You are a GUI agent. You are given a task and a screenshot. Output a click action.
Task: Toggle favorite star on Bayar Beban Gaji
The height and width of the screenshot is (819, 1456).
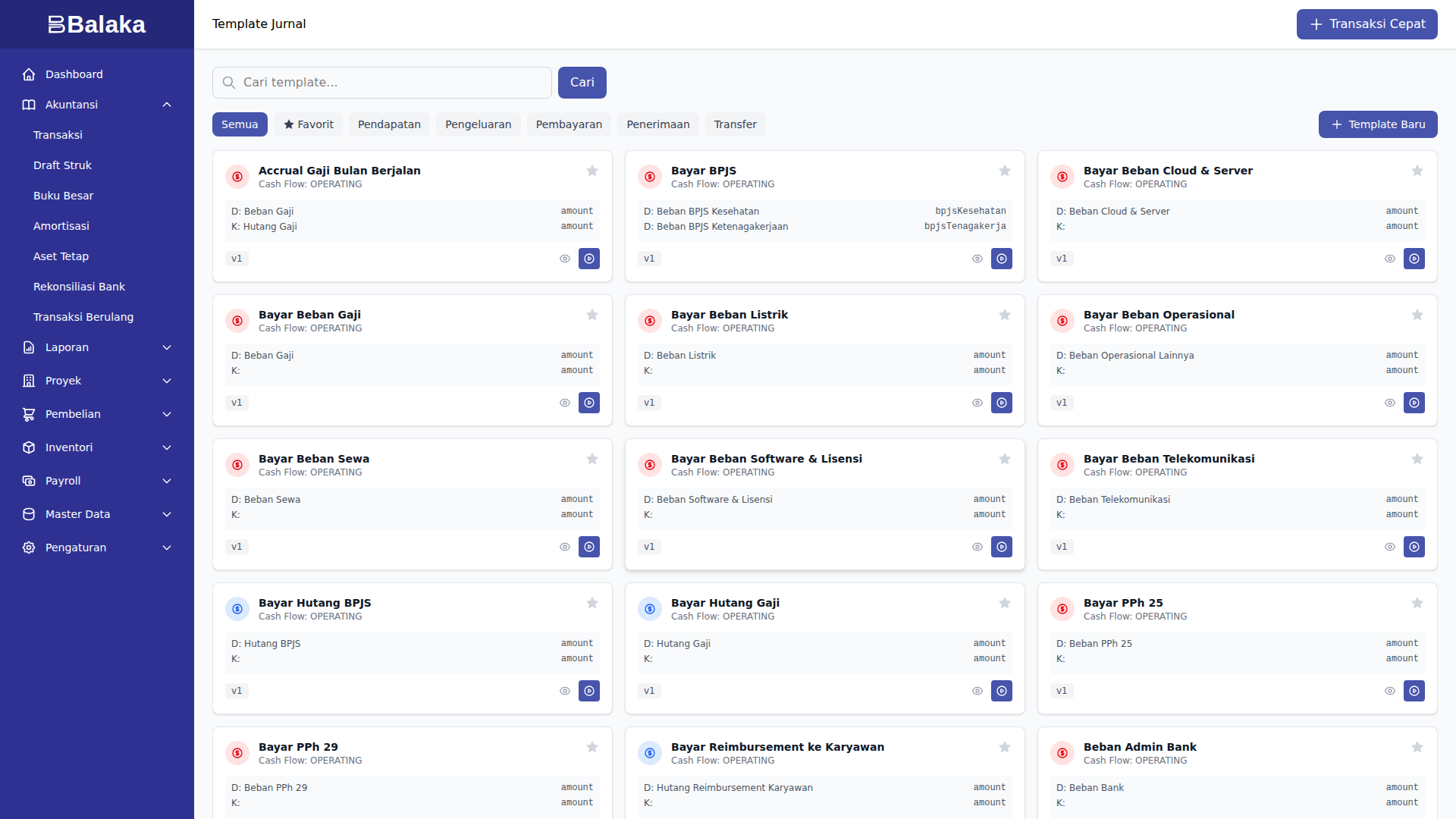[592, 315]
